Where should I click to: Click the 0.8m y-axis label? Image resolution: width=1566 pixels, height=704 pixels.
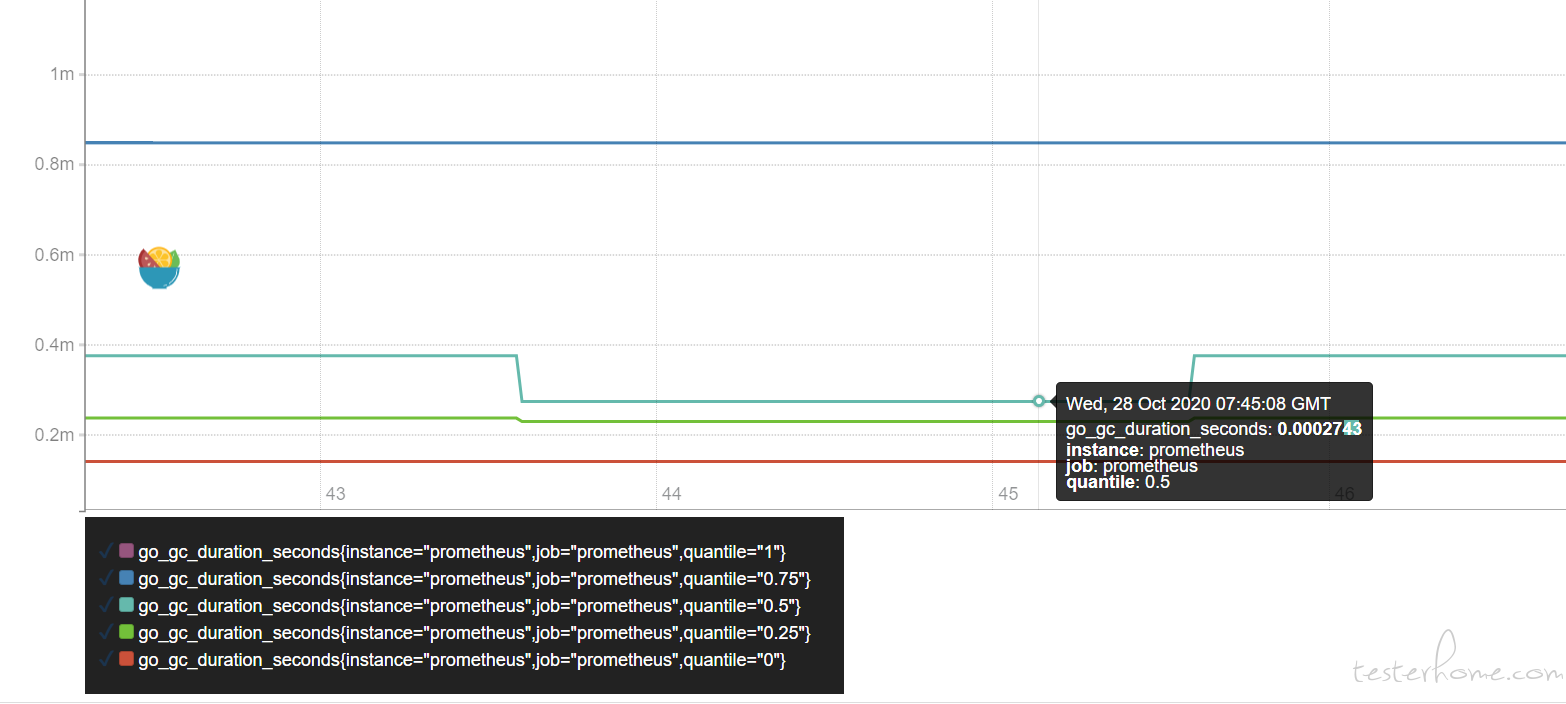(x=54, y=165)
